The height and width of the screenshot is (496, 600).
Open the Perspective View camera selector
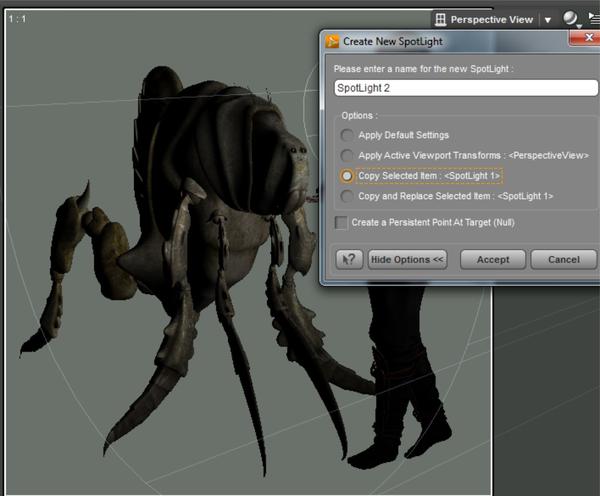[491, 20]
